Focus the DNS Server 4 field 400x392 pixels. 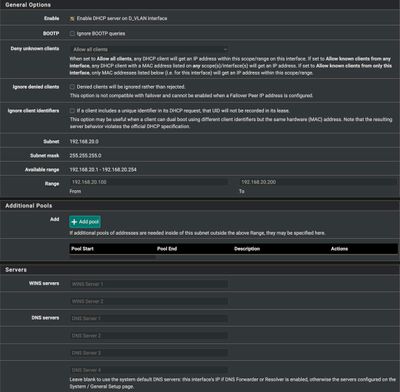coord(149,370)
